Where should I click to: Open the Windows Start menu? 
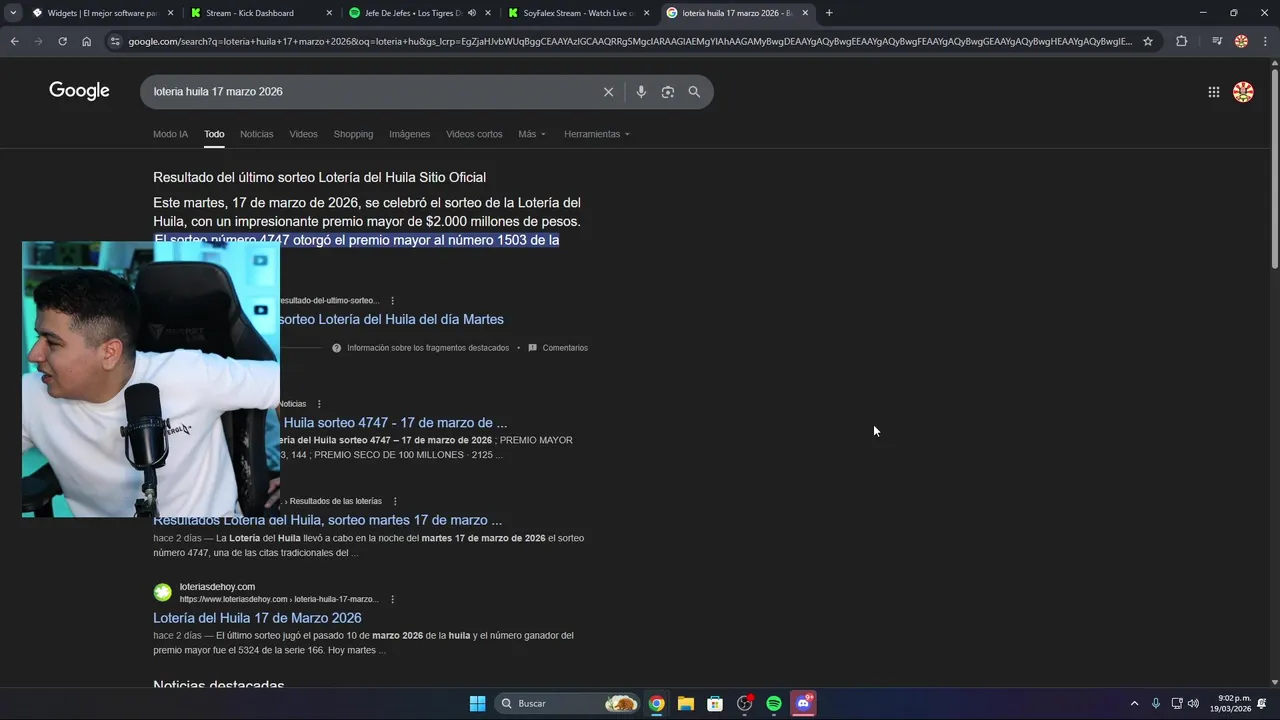[x=477, y=703]
